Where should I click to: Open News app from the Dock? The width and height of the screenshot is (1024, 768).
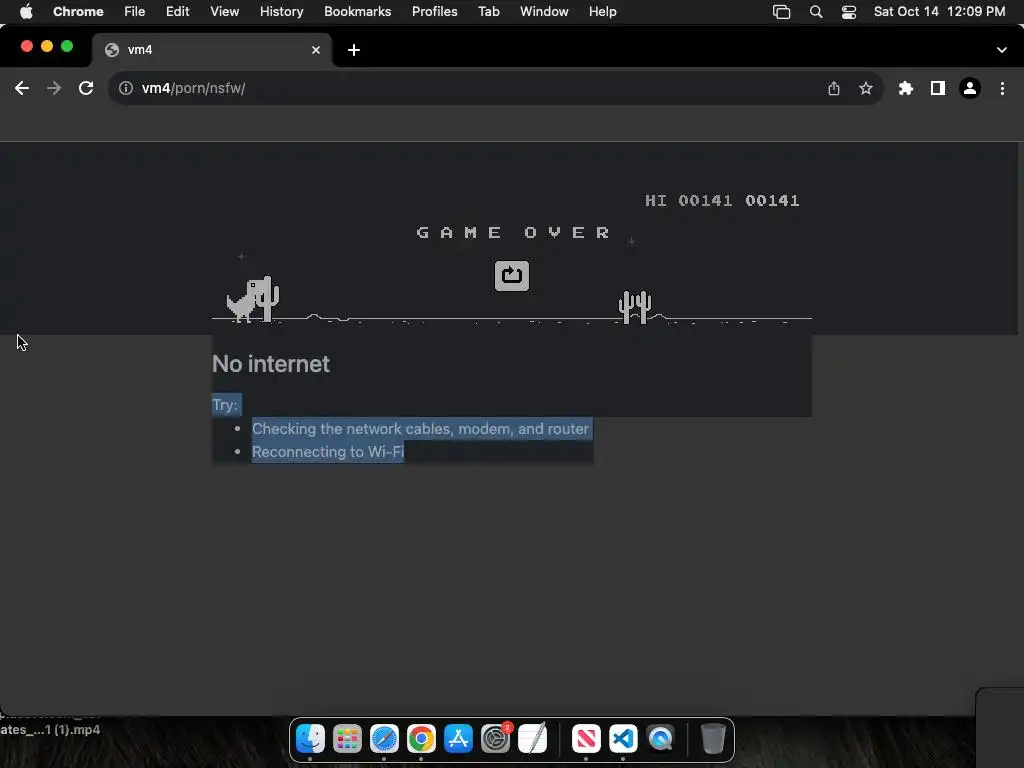point(586,739)
